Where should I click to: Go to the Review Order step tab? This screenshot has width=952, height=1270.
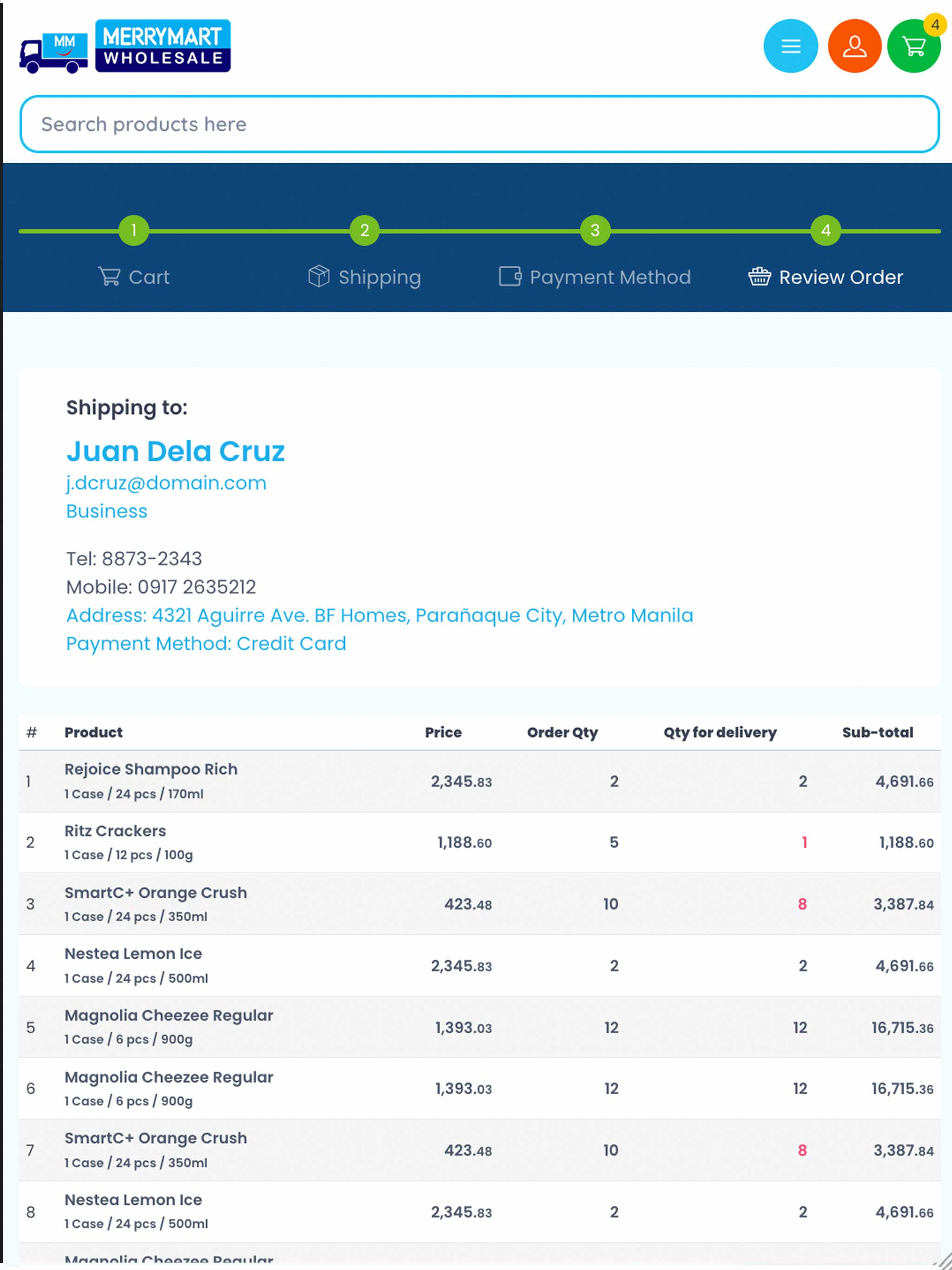pyautogui.click(x=825, y=277)
